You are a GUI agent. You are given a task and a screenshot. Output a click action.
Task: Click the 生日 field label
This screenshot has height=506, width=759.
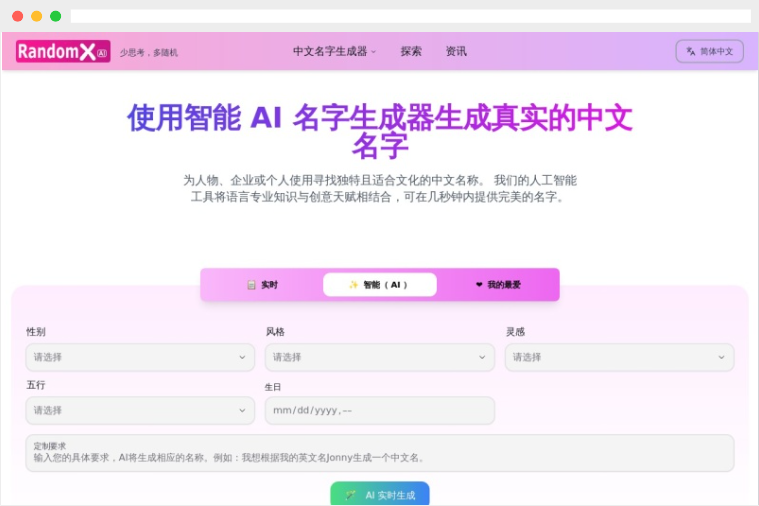tap(273, 387)
